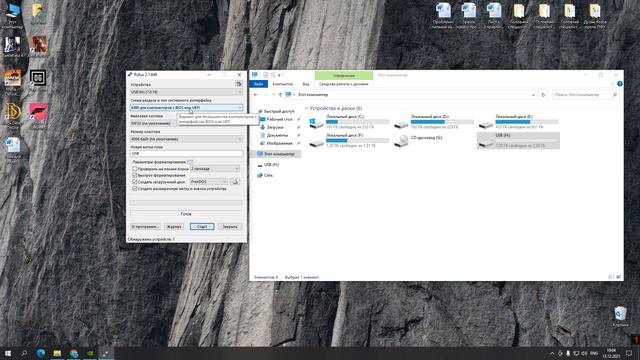The width and height of the screenshot is (640, 360).
Task: Open This PC desktop shortcut
Action: tap(12, 16)
